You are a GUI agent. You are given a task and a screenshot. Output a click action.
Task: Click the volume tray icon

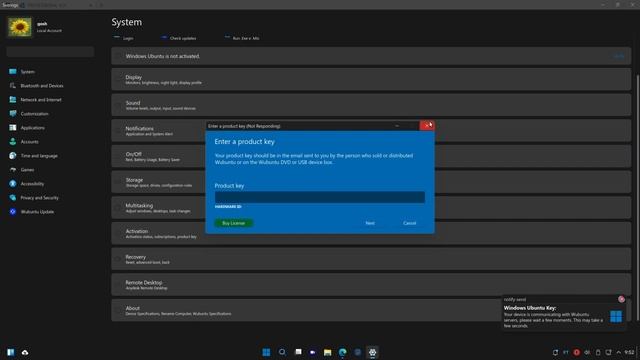(x=587, y=352)
